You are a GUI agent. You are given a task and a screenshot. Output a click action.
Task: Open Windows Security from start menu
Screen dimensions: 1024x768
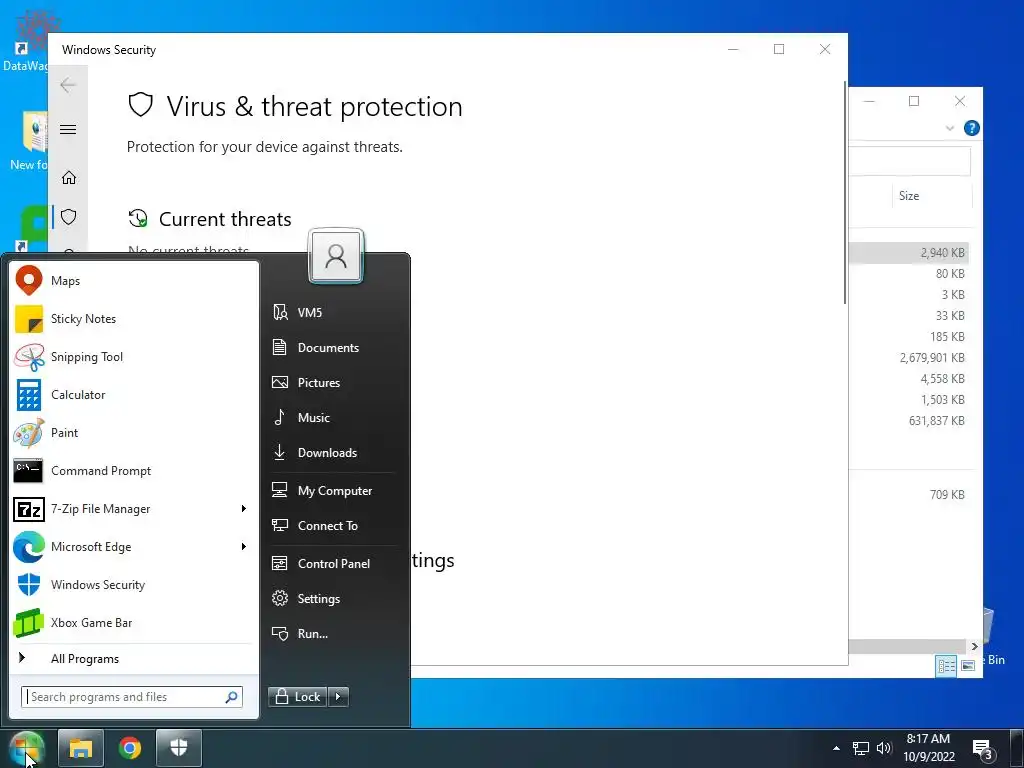coord(134,584)
